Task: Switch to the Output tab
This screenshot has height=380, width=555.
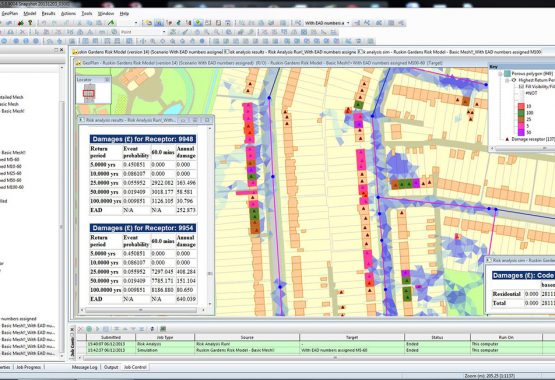Action: (111, 367)
